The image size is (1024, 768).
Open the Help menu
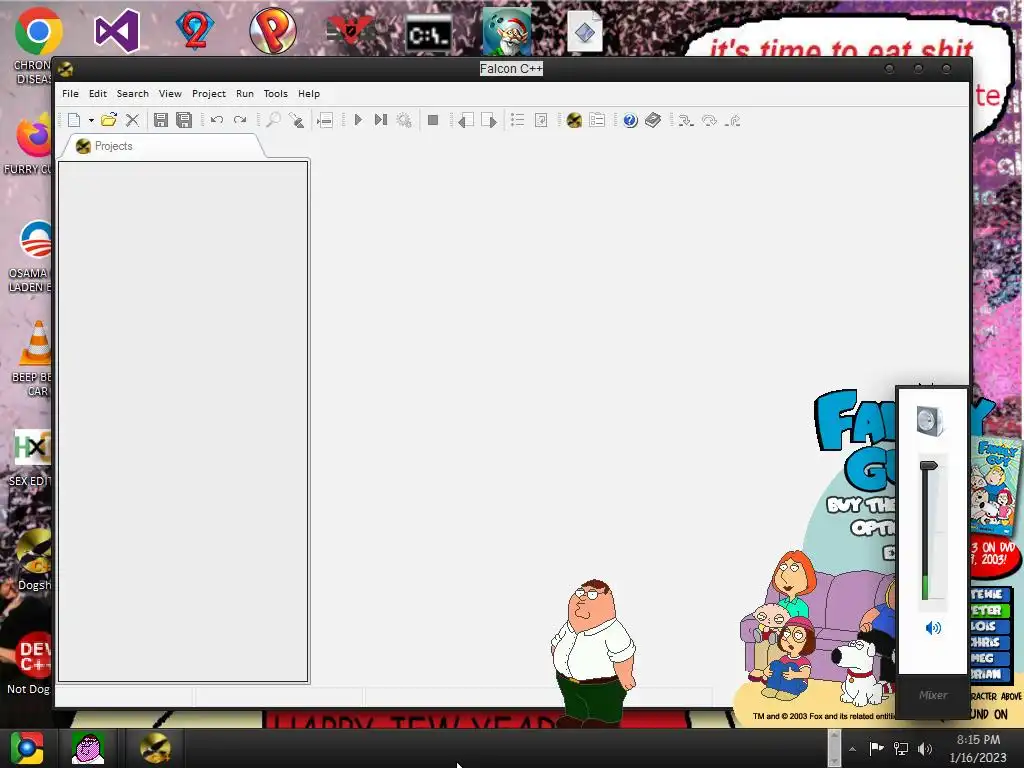point(309,93)
